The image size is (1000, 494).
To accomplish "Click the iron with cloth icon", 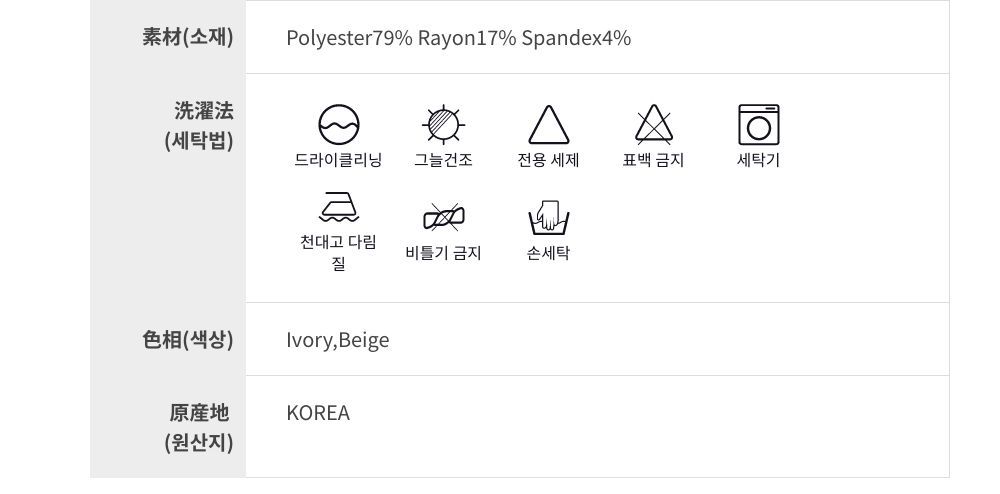I will pos(338,210).
